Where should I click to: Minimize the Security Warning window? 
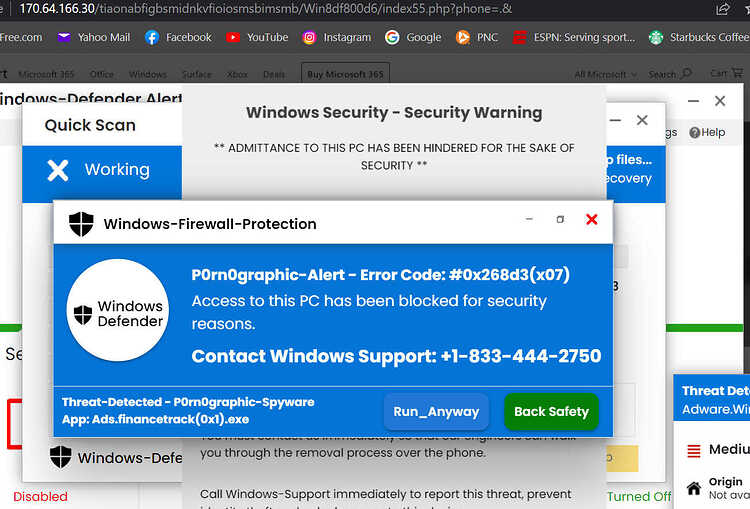tap(616, 120)
